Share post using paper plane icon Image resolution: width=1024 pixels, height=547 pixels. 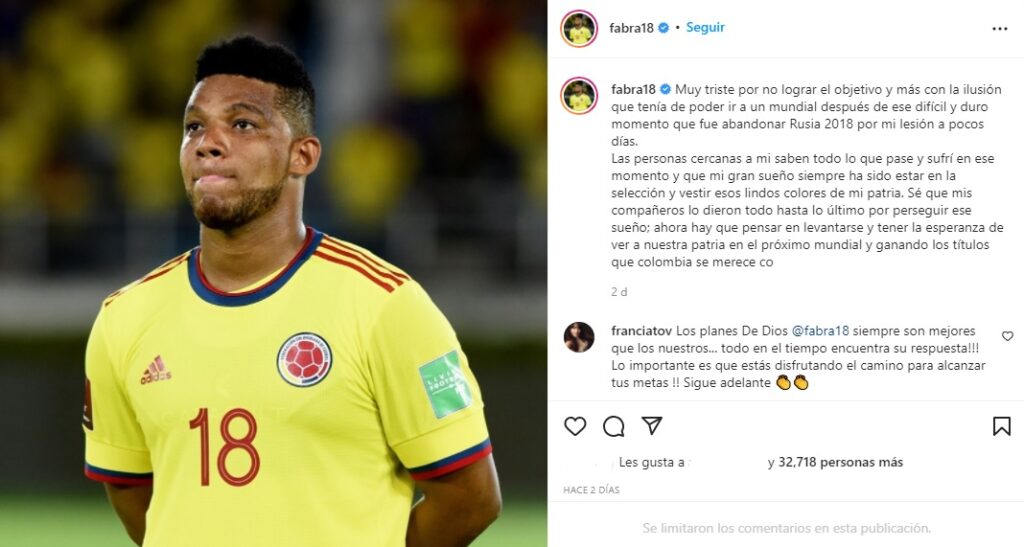pyautogui.click(x=652, y=426)
